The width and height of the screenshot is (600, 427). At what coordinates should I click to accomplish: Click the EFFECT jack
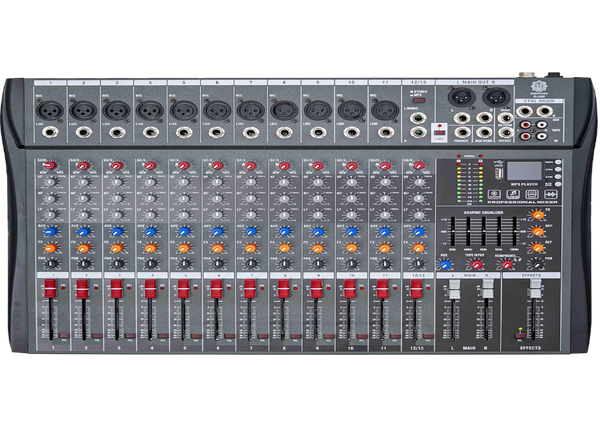(x=505, y=132)
